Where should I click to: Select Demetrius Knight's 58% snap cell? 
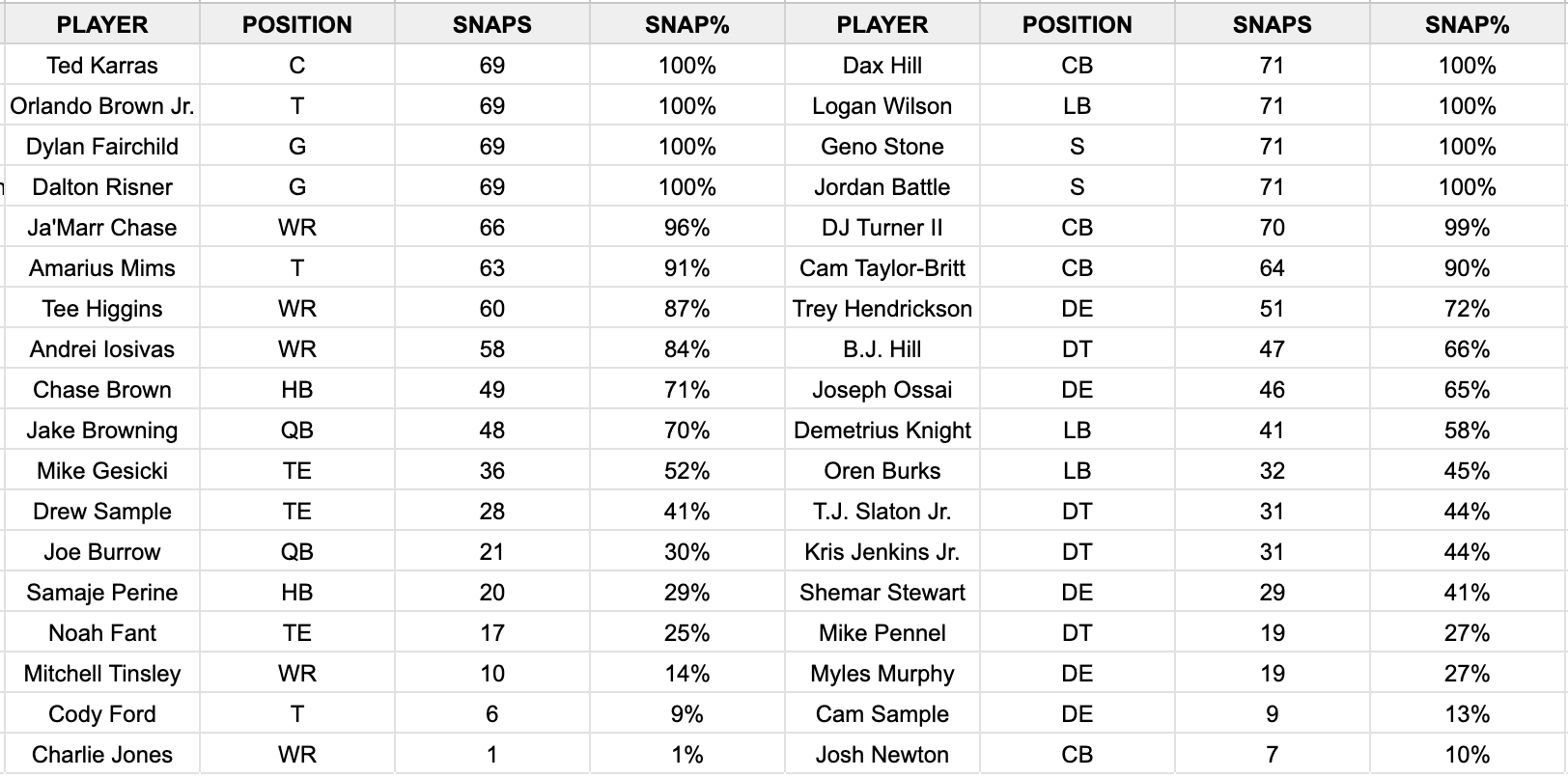[x=1467, y=431]
